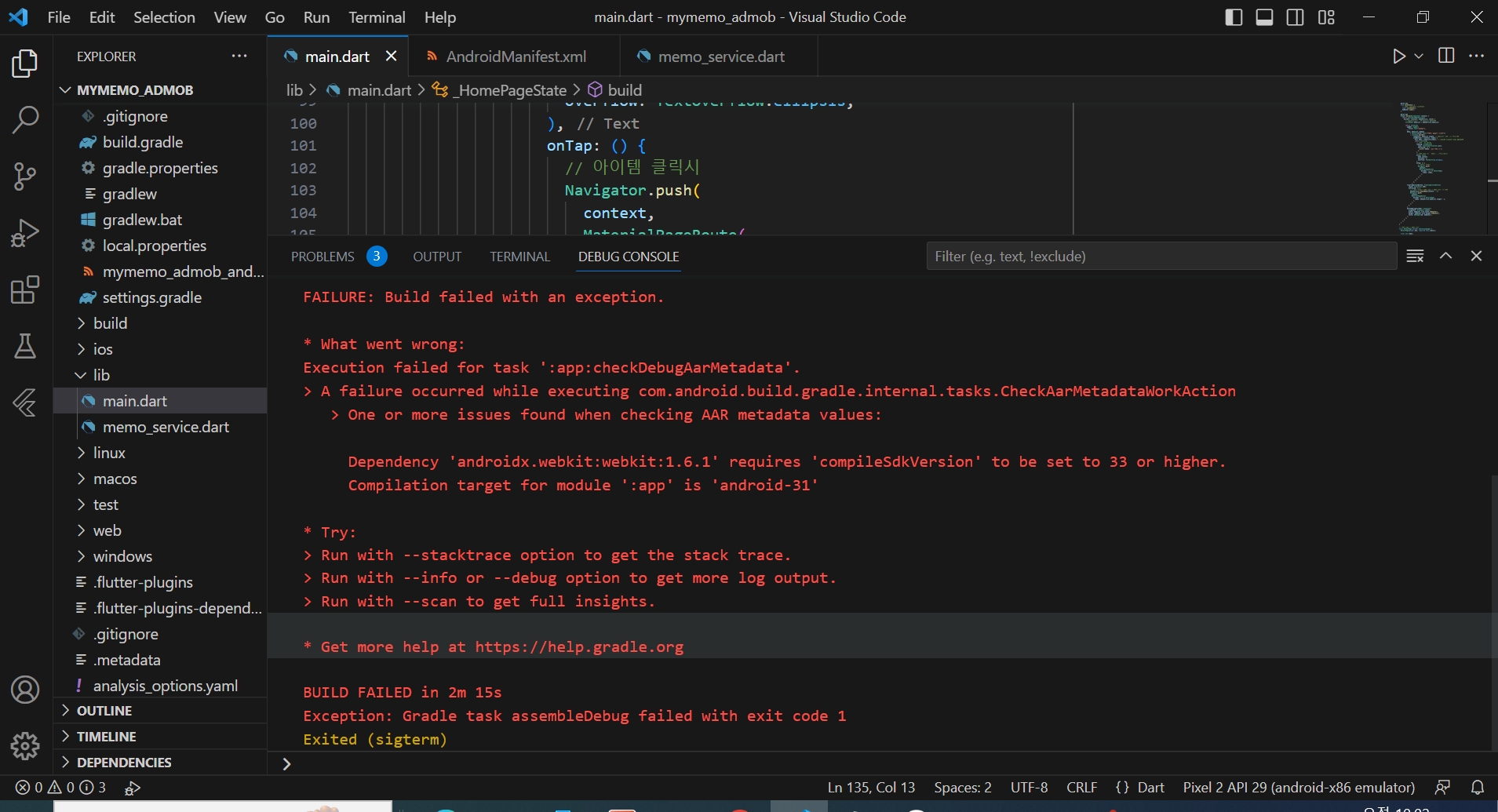Open the Extensions view
The height and width of the screenshot is (812, 1498).
(25, 289)
